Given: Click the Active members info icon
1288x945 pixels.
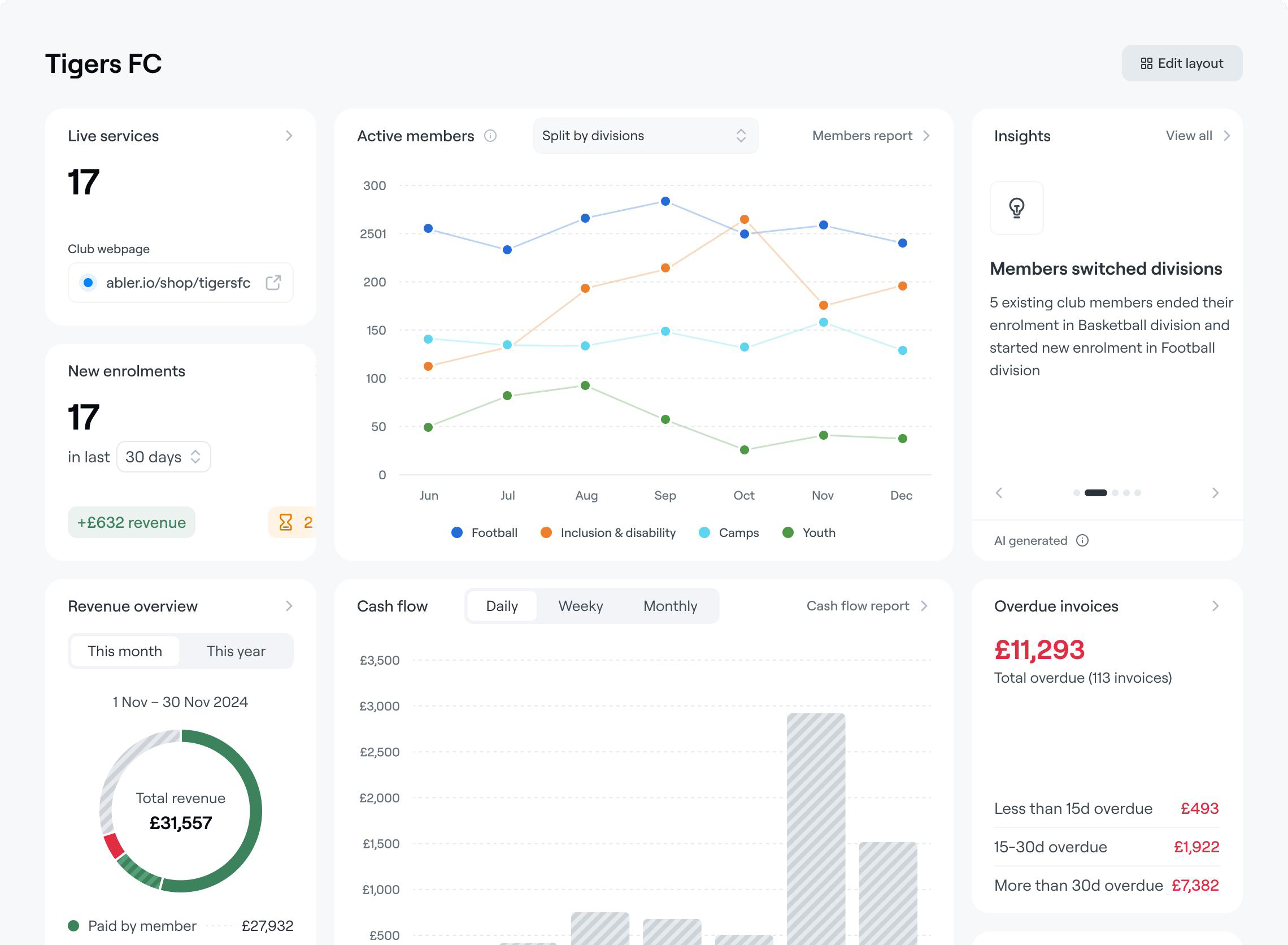Looking at the screenshot, I should 490,136.
